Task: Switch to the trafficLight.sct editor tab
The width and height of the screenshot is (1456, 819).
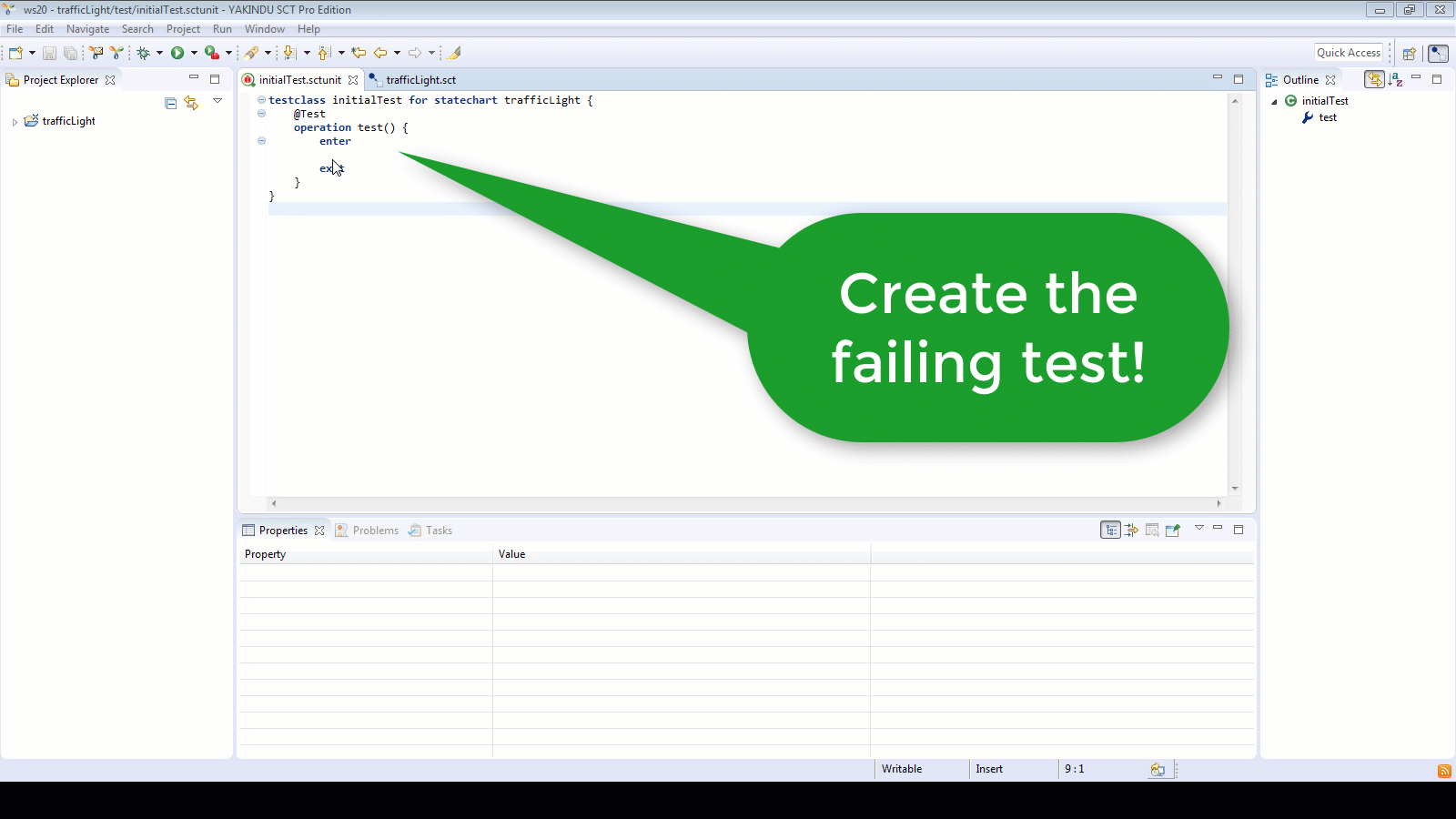Action: pos(420,80)
